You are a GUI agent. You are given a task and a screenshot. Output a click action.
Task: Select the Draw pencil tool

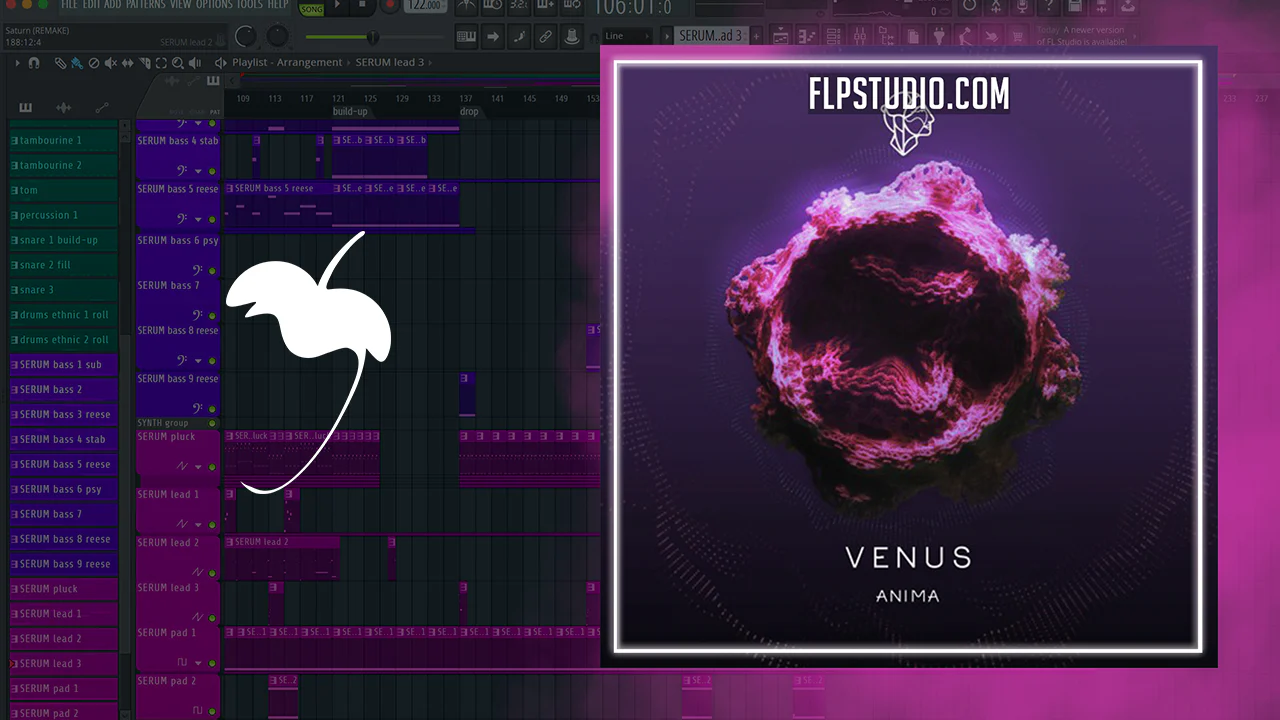(x=60, y=62)
